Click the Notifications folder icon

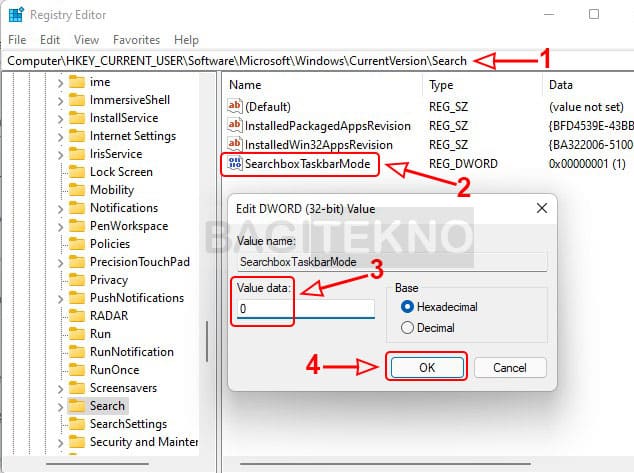[76, 208]
